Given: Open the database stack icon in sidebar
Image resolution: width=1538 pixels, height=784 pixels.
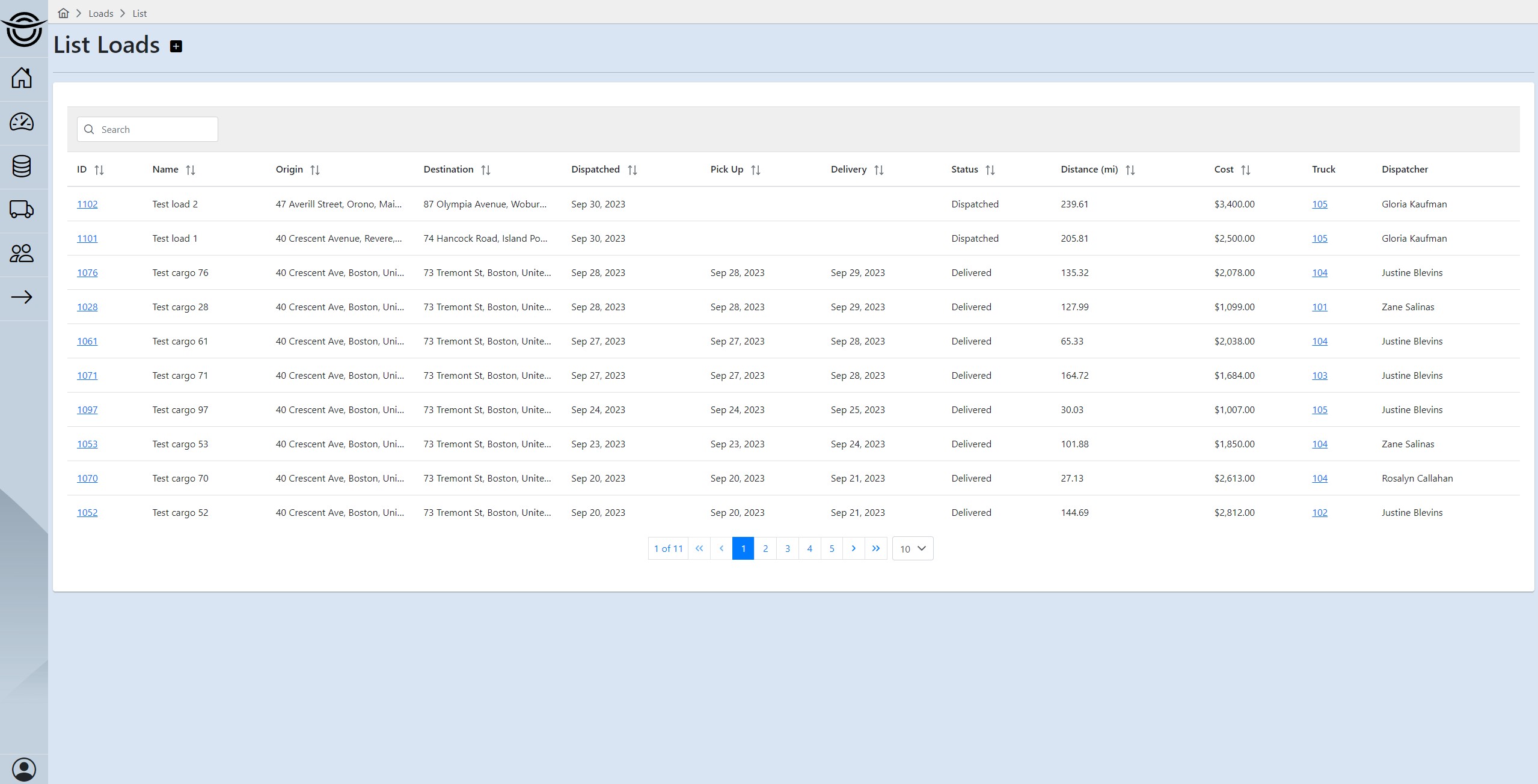Looking at the screenshot, I should [22, 166].
